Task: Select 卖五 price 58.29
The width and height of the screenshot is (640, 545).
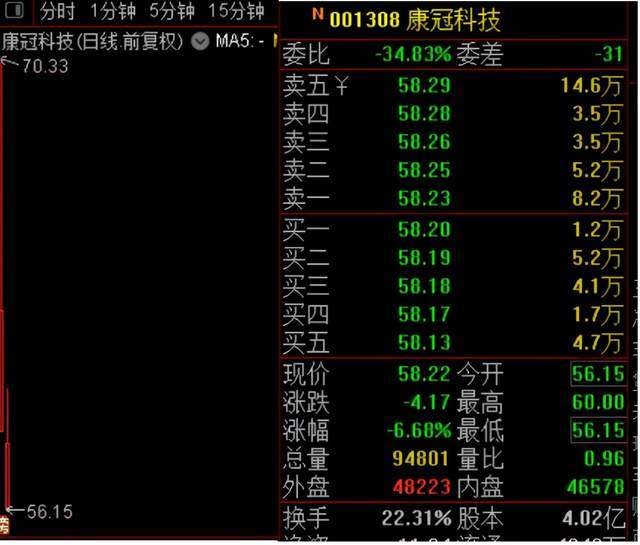Action: 424,86
